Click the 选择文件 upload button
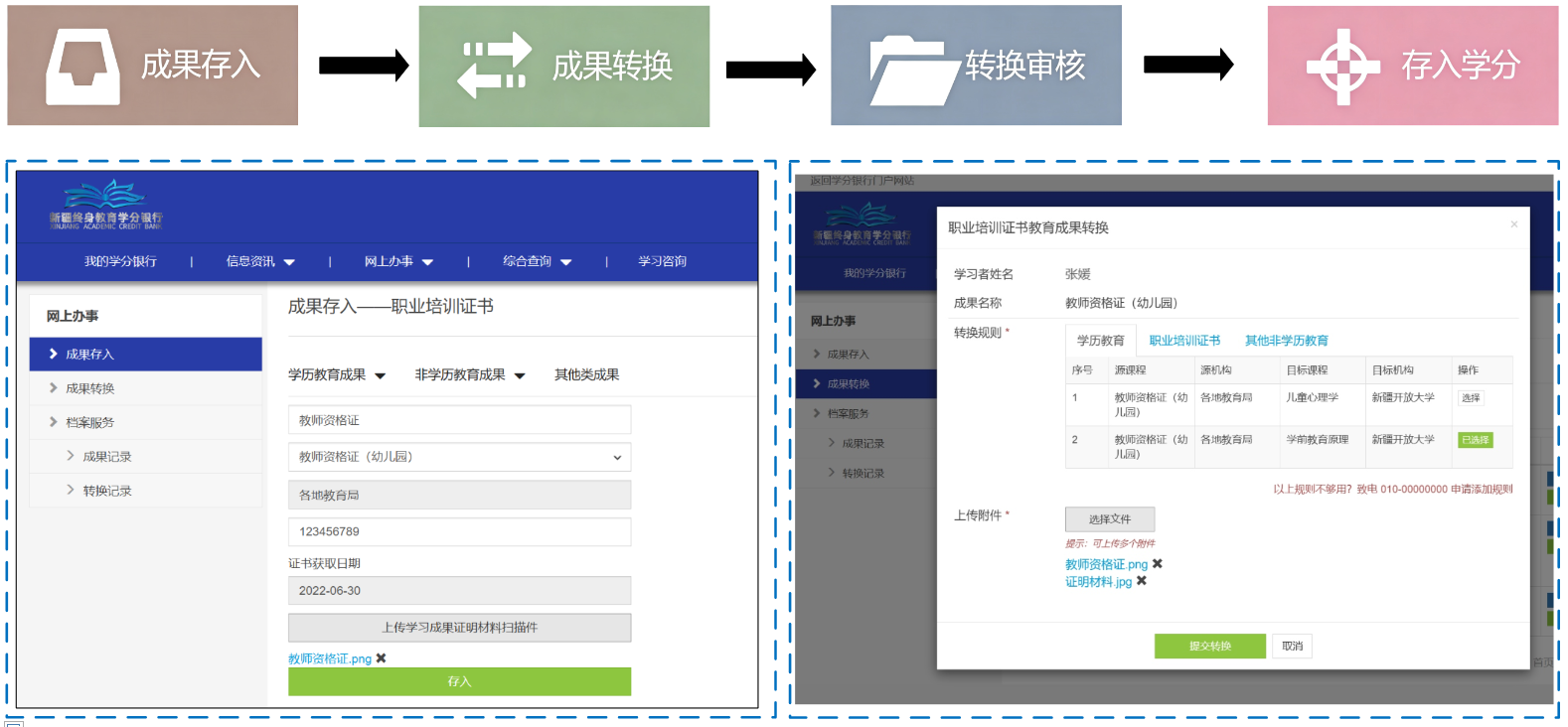 tap(1109, 519)
